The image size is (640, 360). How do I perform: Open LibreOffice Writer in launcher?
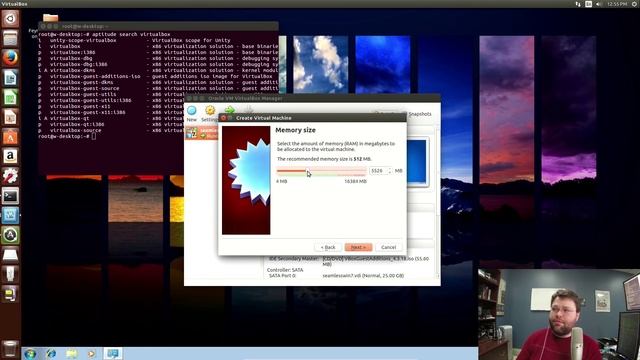[x=10, y=78]
